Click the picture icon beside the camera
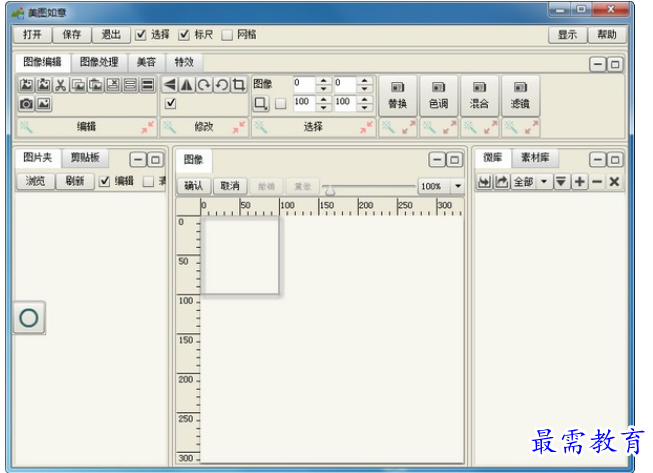The width and height of the screenshot is (653, 473). click(44, 103)
